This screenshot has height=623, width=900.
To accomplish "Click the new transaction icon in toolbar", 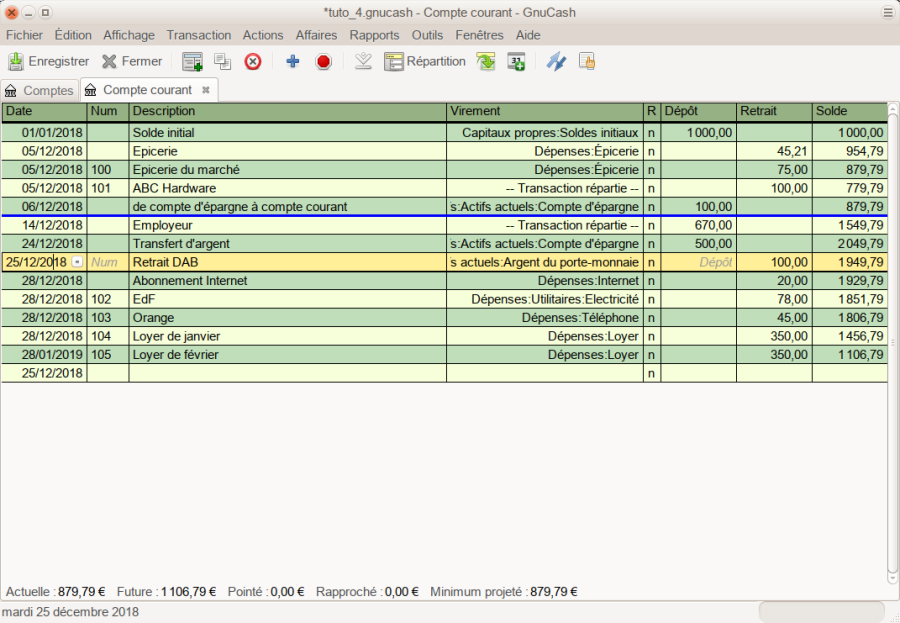I will click(192, 61).
